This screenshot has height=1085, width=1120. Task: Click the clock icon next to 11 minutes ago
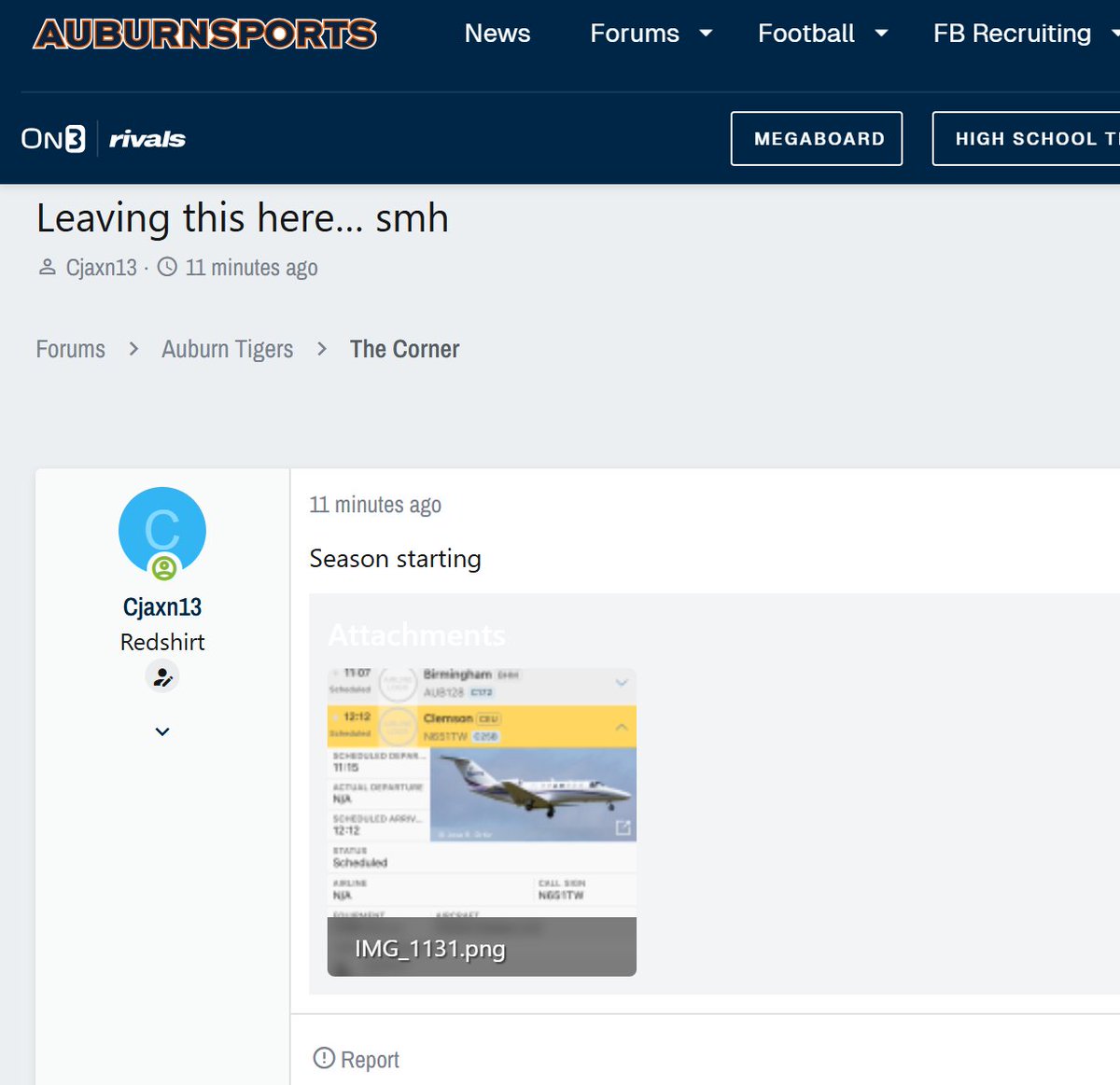click(166, 267)
